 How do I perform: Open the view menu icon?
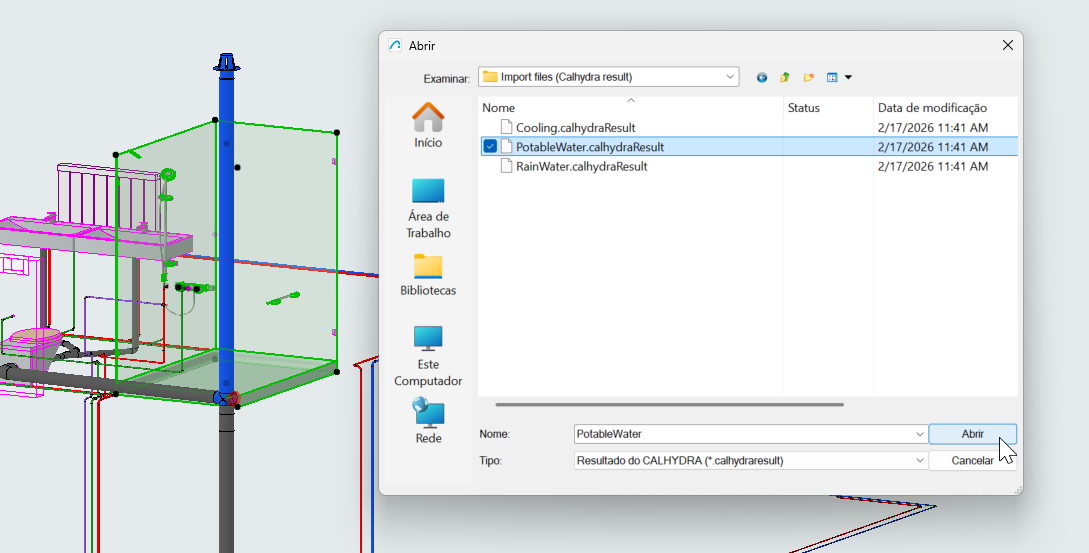[832, 78]
